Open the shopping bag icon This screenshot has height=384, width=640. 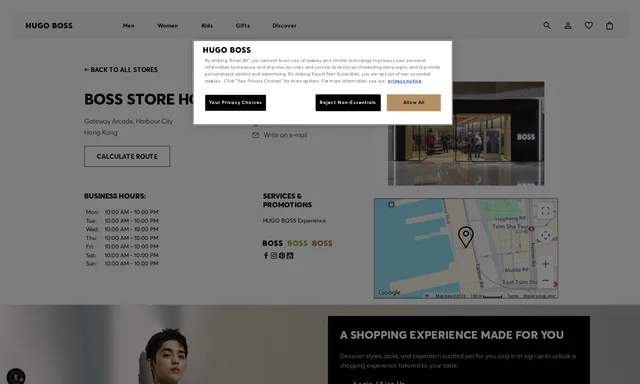[x=609, y=25]
